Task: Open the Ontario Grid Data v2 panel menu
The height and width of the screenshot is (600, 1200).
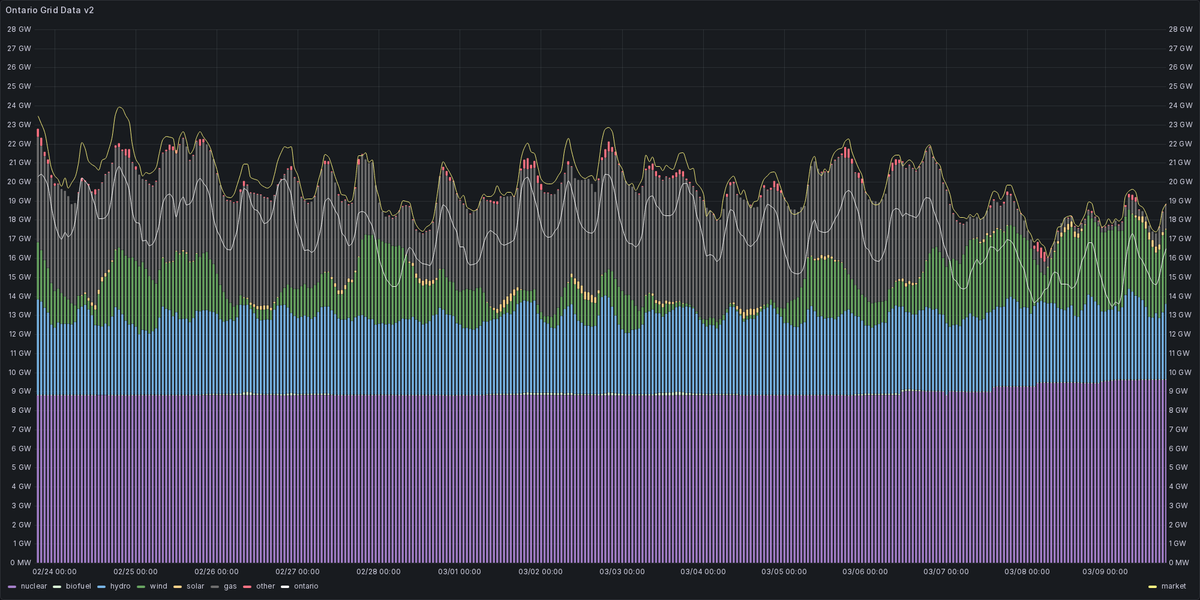Action: 48,12
